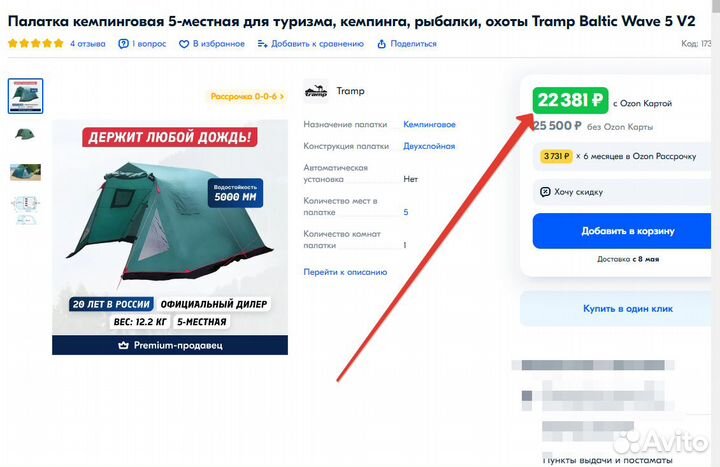Select the third tent thumbnail
Image resolution: width=720 pixels, height=467 pixels.
(25, 171)
